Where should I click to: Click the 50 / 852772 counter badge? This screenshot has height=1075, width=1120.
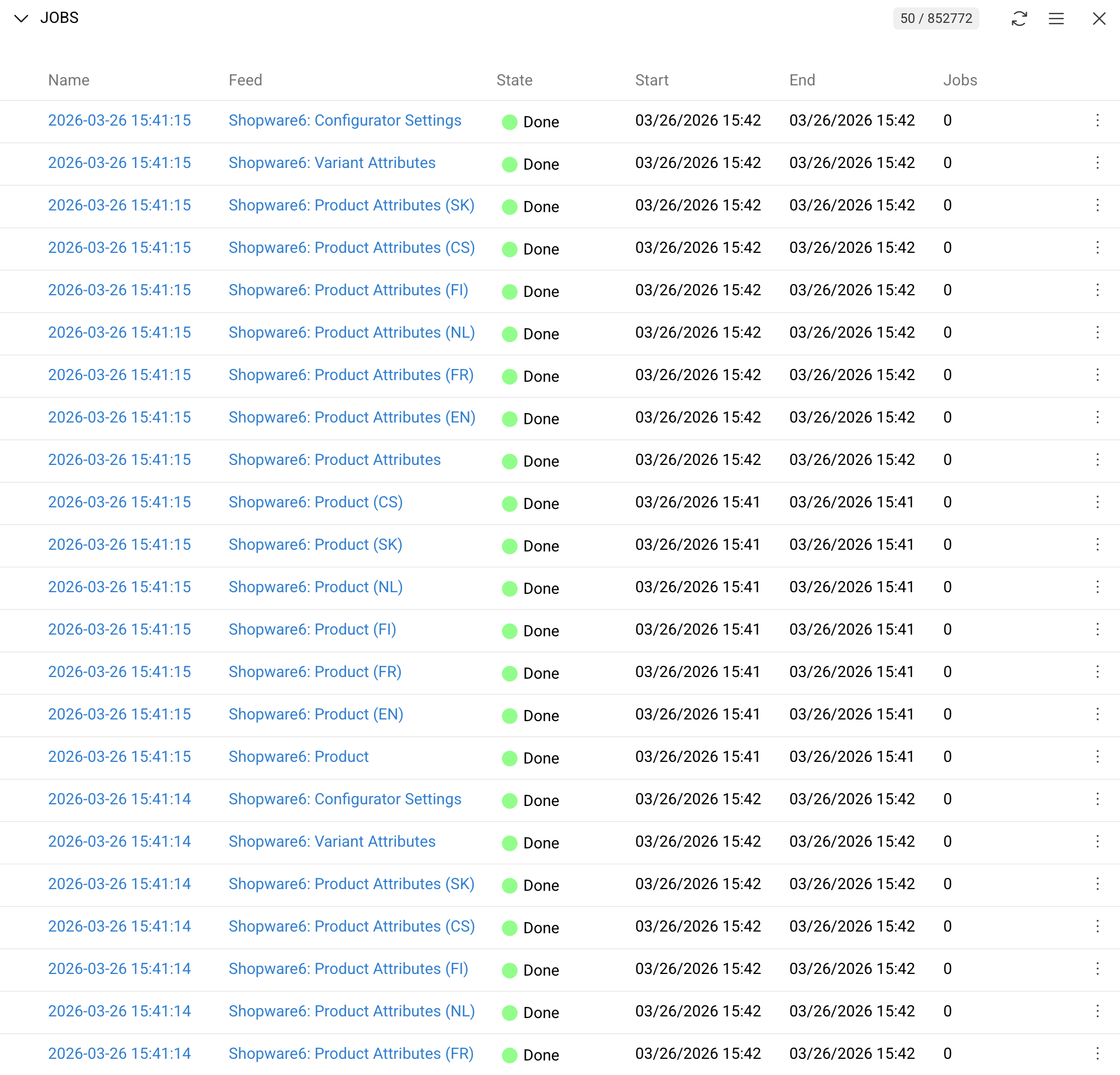(936, 18)
